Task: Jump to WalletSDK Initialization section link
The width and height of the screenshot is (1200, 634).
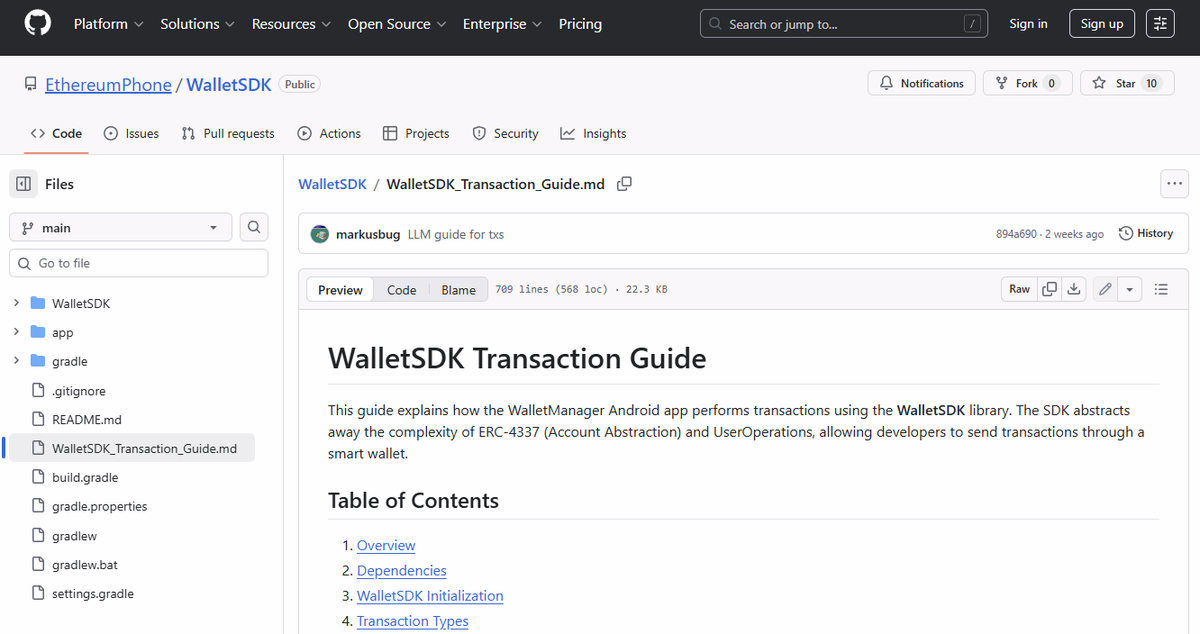Action: (430, 596)
